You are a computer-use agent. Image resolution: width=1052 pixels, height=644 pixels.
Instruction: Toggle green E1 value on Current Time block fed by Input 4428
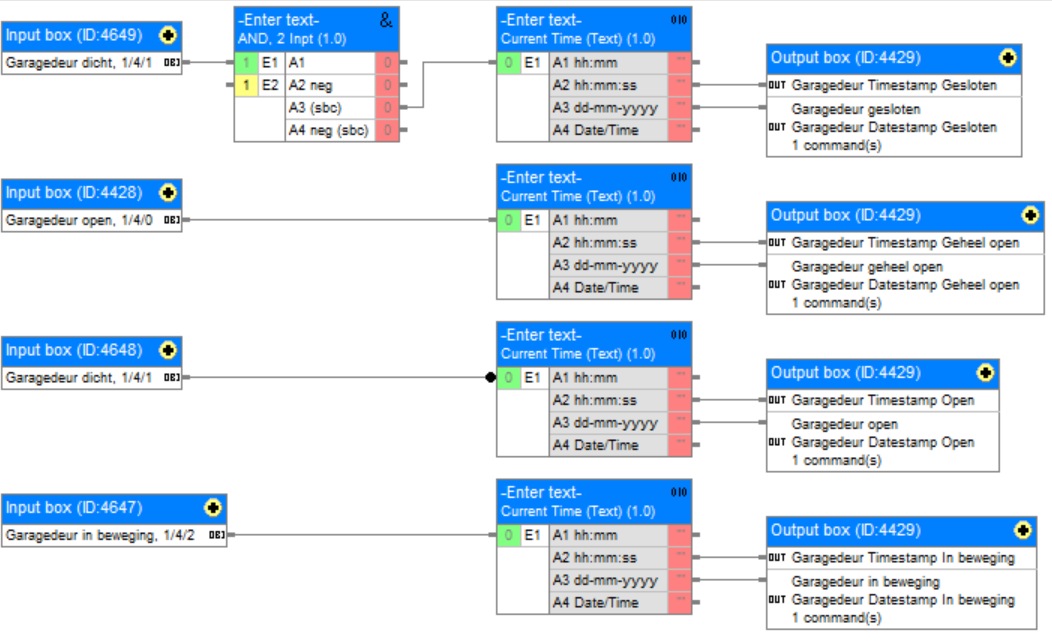point(509,220)
